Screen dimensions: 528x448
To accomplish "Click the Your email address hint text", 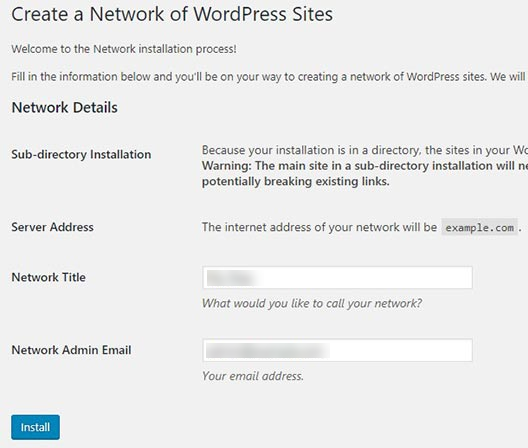I will 253,376.
